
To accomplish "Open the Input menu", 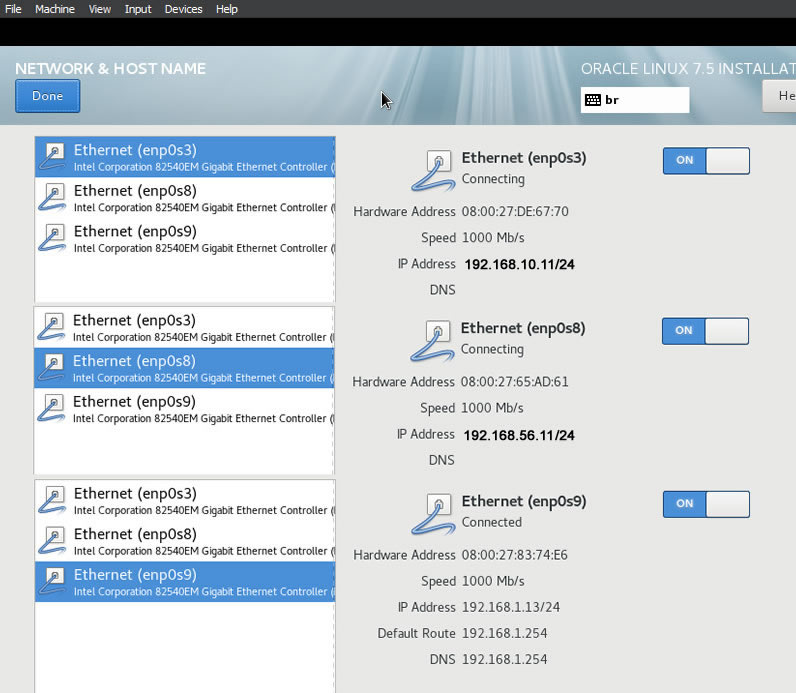I will [x=138, y=9].
